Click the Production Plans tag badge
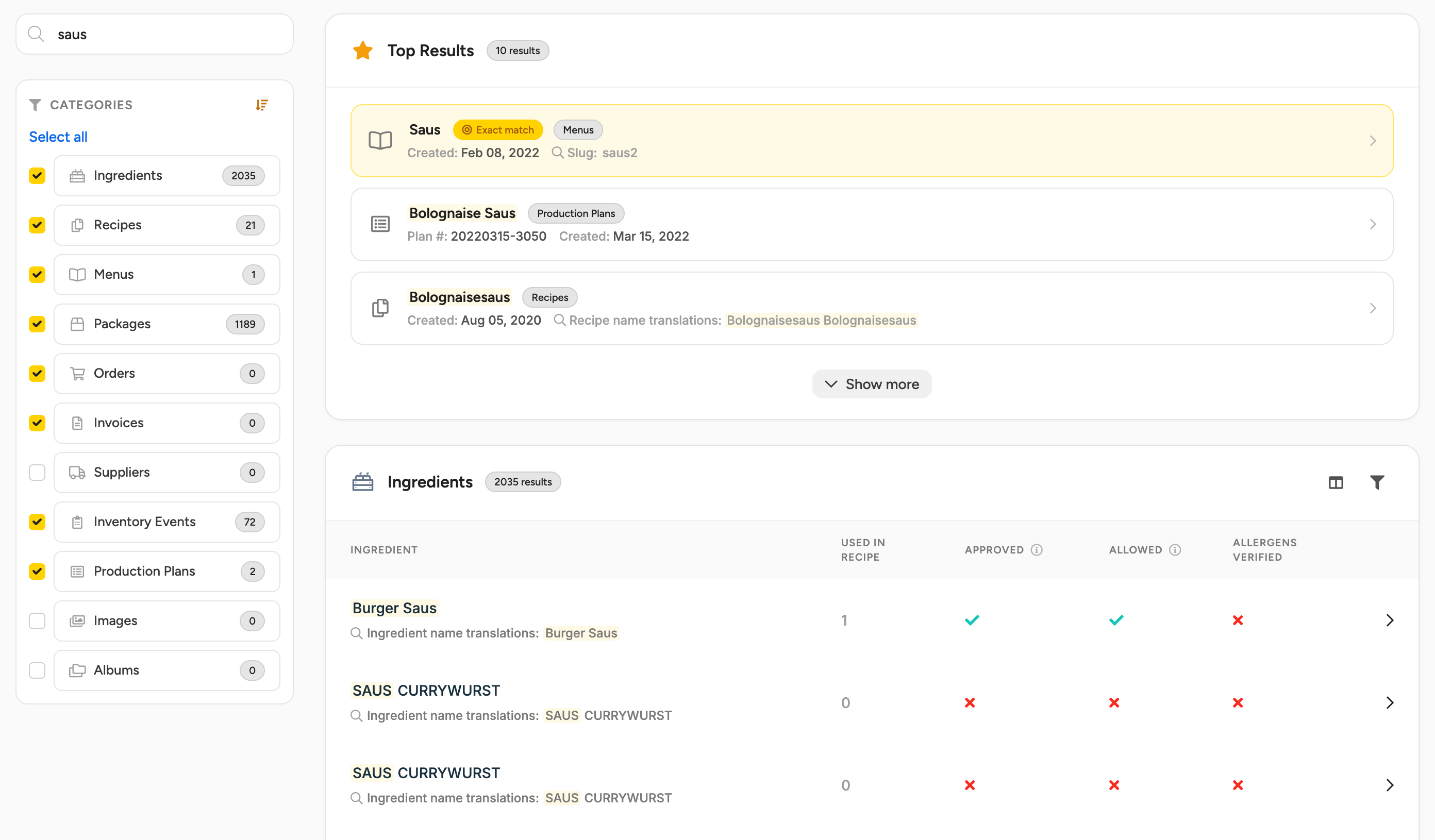The width and height of the screenshot is (1435, 840). (577, 213)
